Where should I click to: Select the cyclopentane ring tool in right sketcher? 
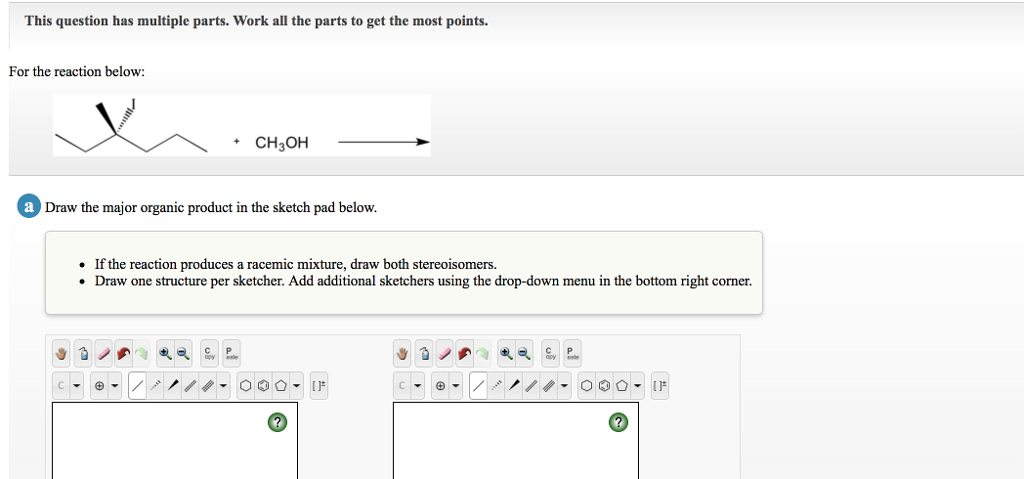click(x=621, y=386)
